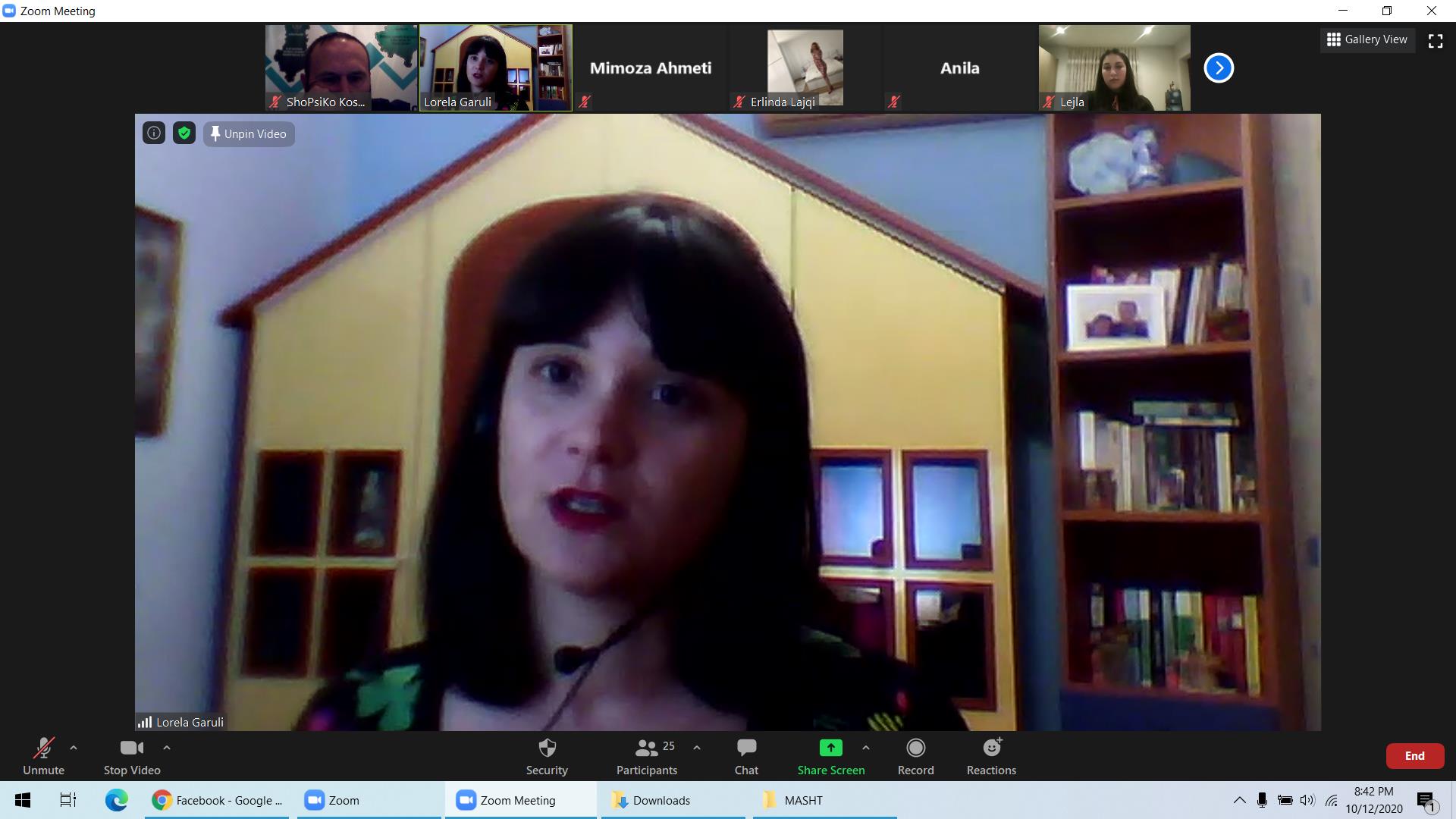Switch to Facebook - Google Chrome window

click(x=217, y=800)
